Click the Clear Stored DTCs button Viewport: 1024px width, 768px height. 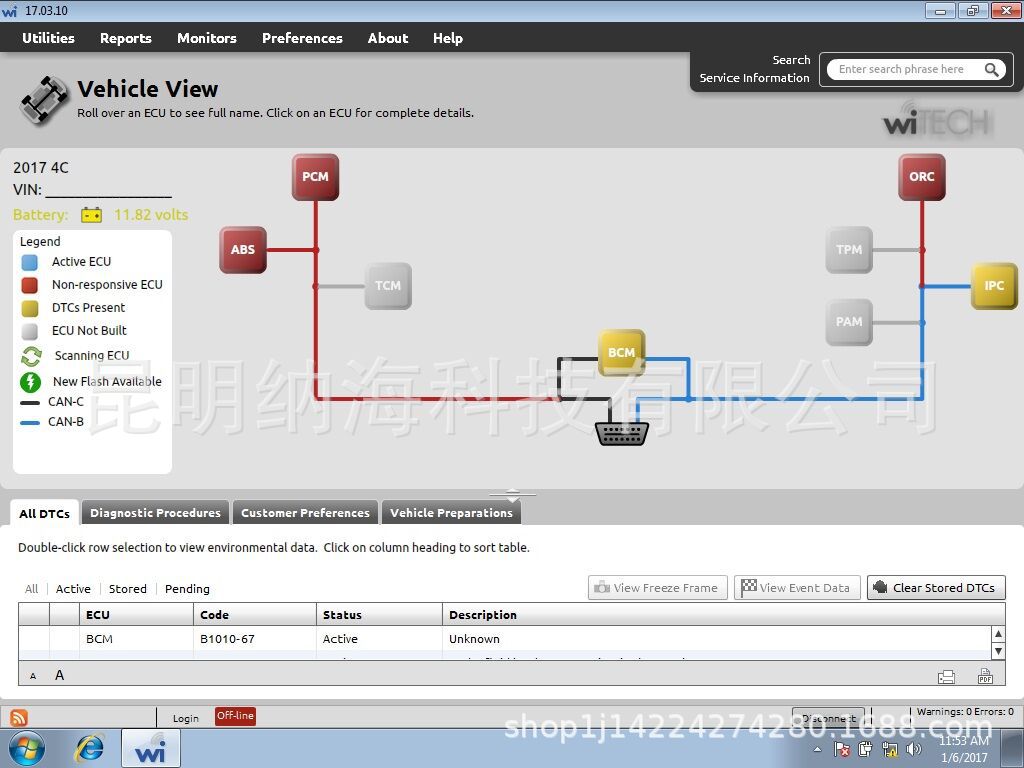click(936, 588)
